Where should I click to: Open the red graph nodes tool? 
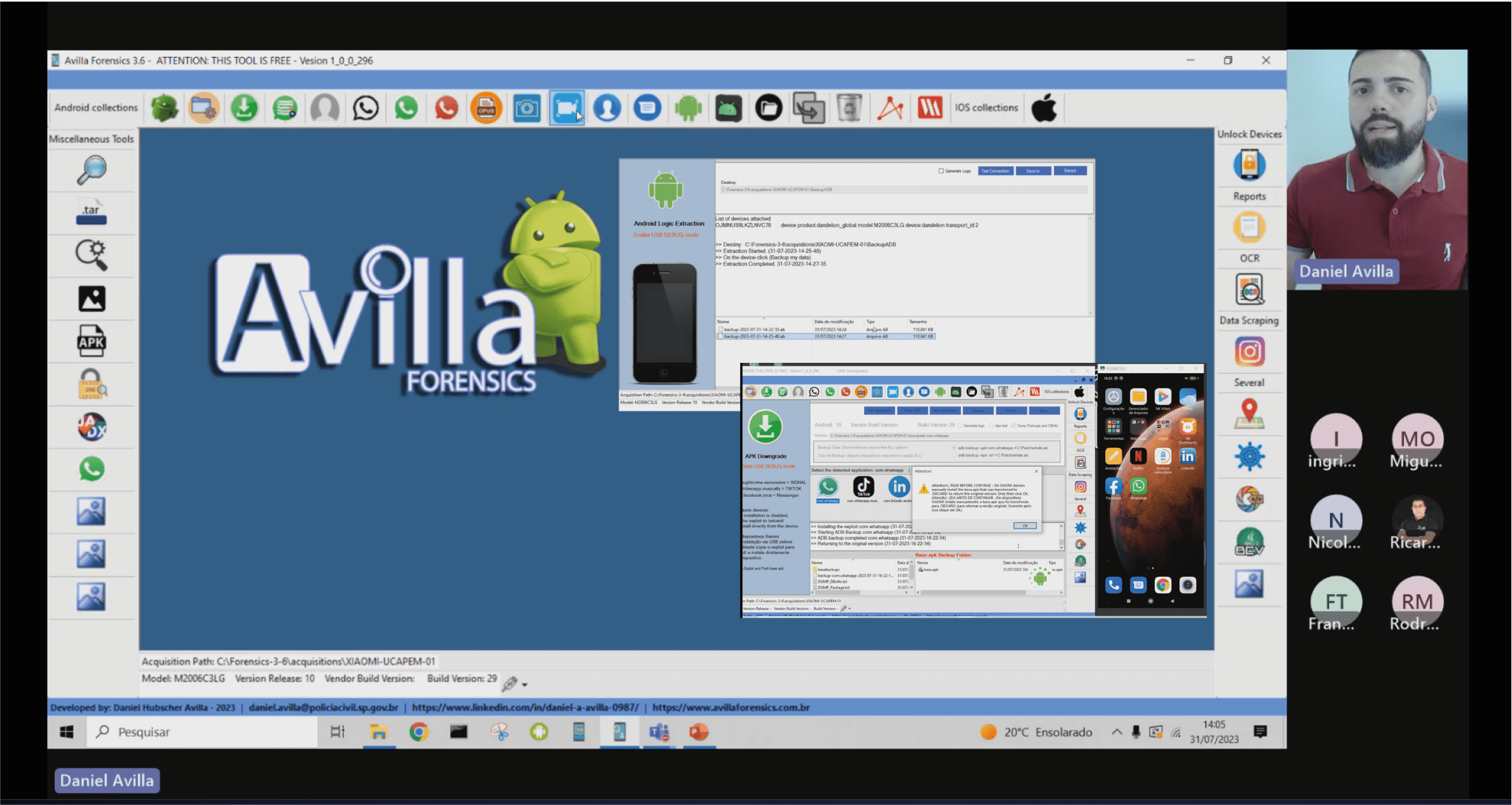click(x=889, y=108)
